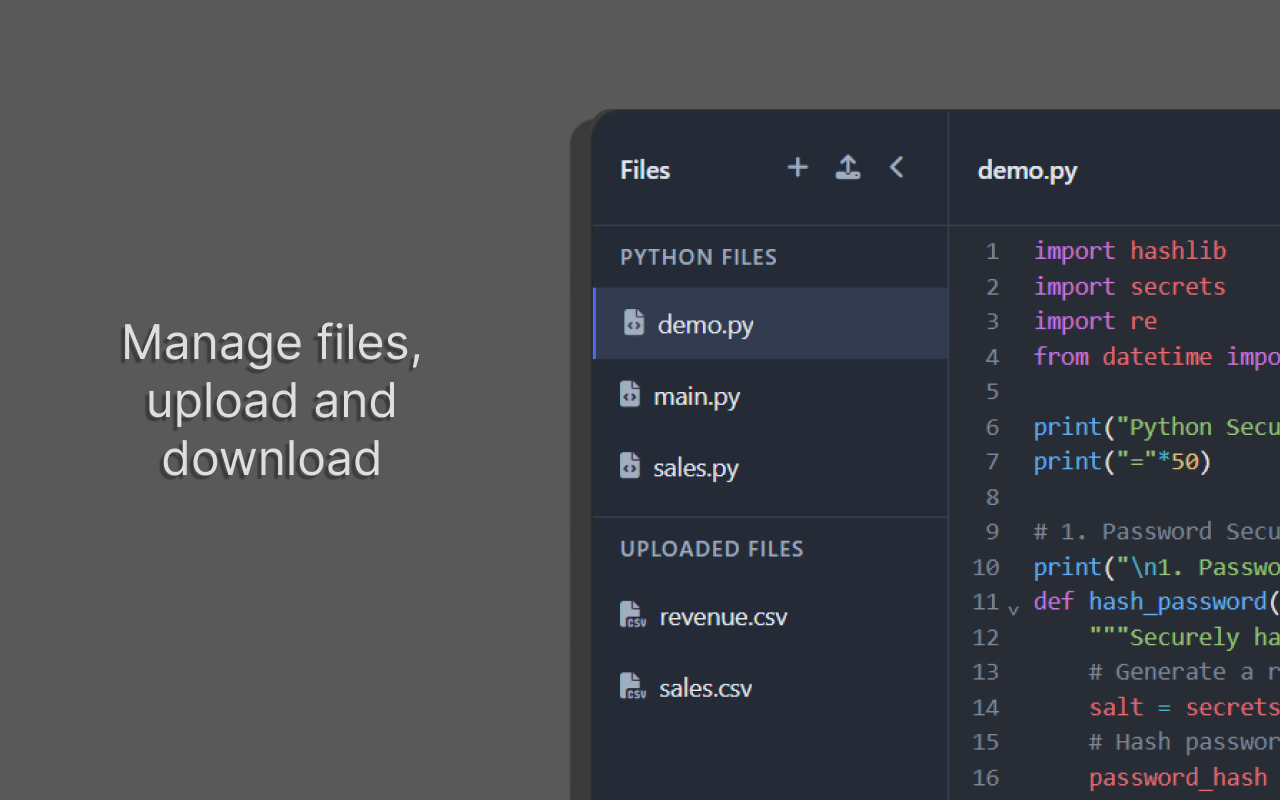Click the demo.py title above the editor
The image size is (1280, 800).
tap(1028, 170)
